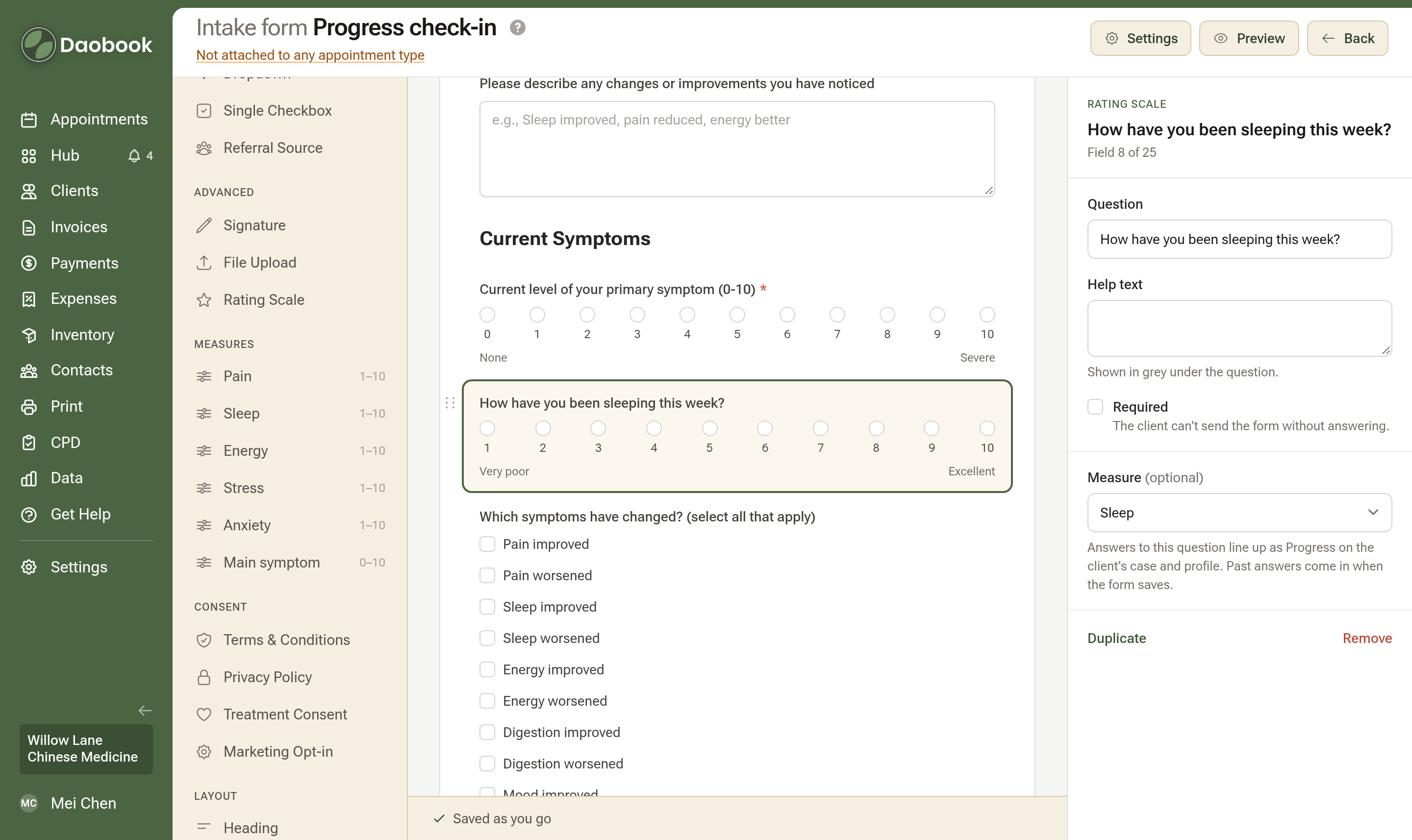
Task: Open the Willow Lane Chinese Medicine clinic switcher
Action: (x=86, y=749)
